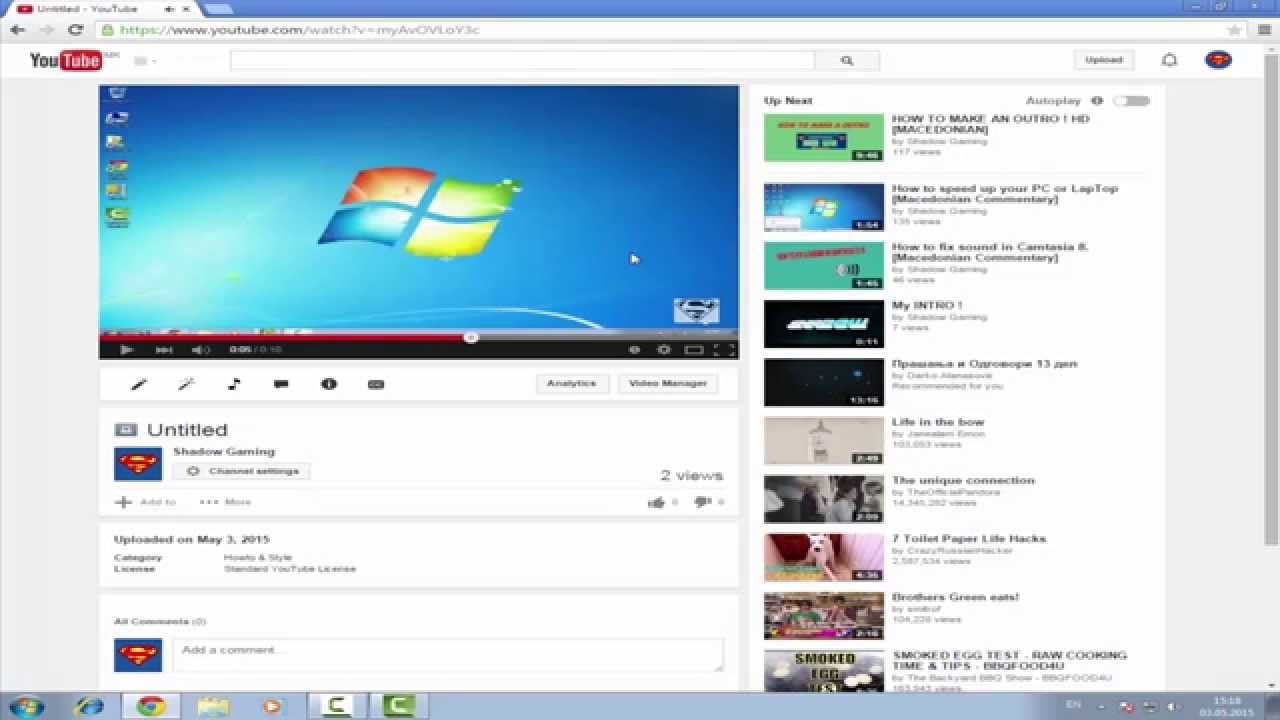The height and width of the screenshot is (720, 1280).
Task: Click the Upload button
Action: coord(1104,60)
